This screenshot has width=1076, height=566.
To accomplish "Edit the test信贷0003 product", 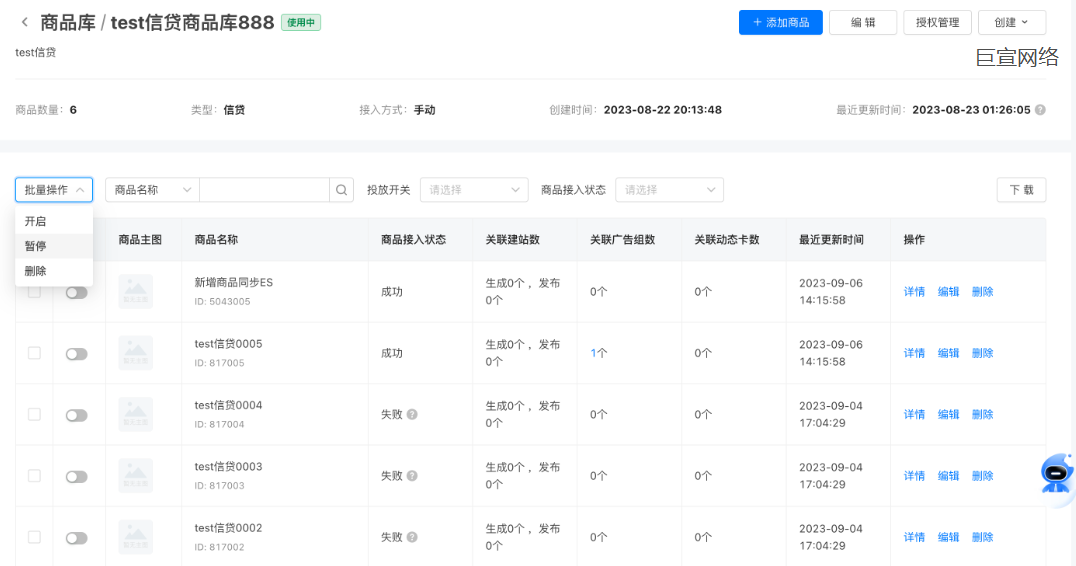I will (x=948, y=476).
